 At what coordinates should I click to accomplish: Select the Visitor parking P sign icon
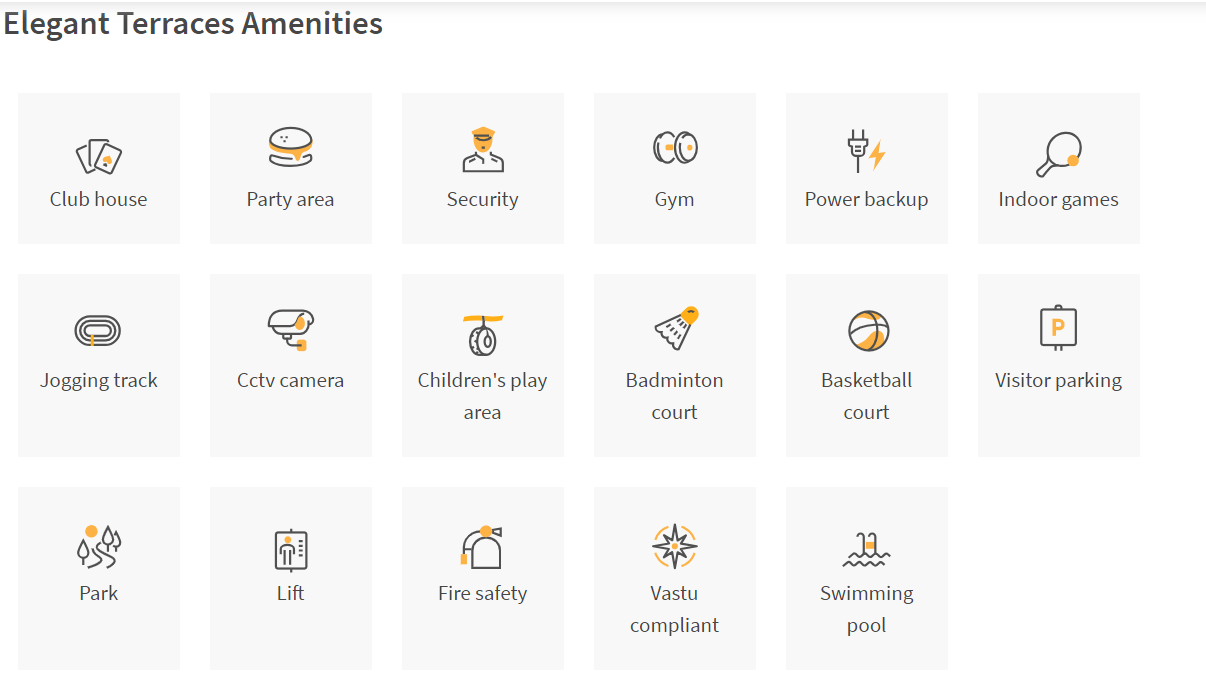click(x=1059, y=327)
